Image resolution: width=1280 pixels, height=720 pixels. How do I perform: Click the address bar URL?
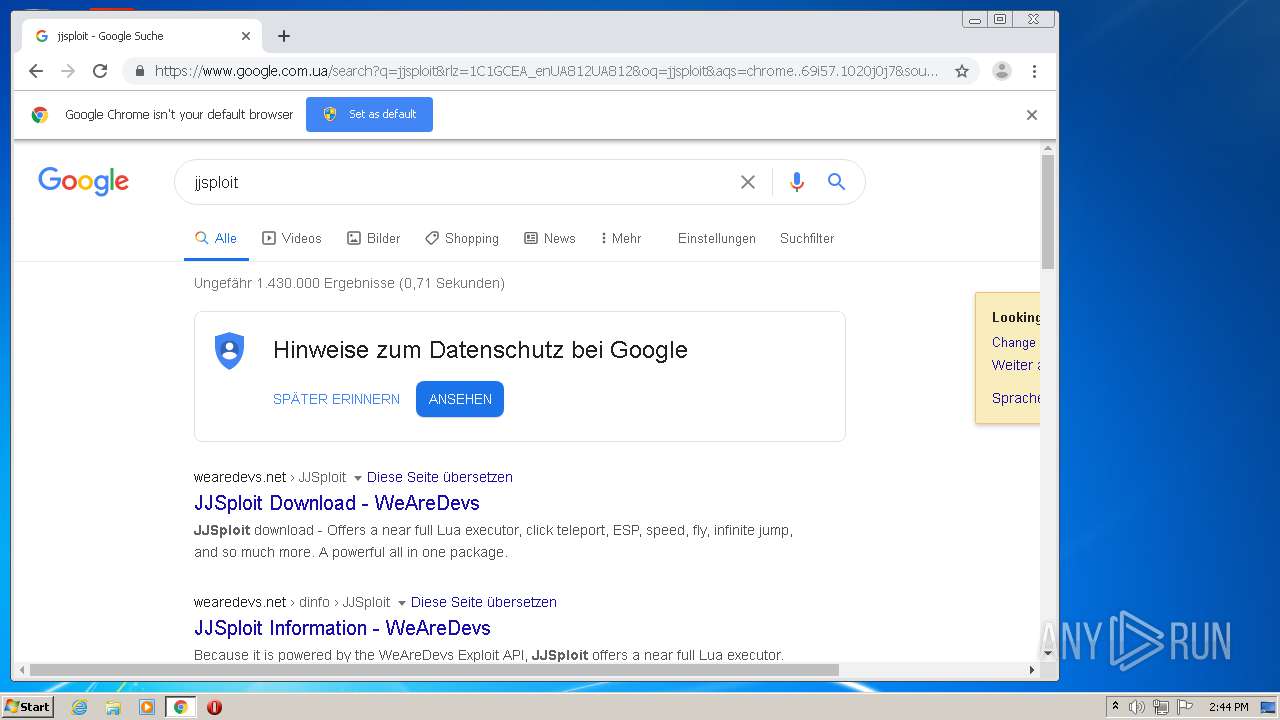[546, 71]
